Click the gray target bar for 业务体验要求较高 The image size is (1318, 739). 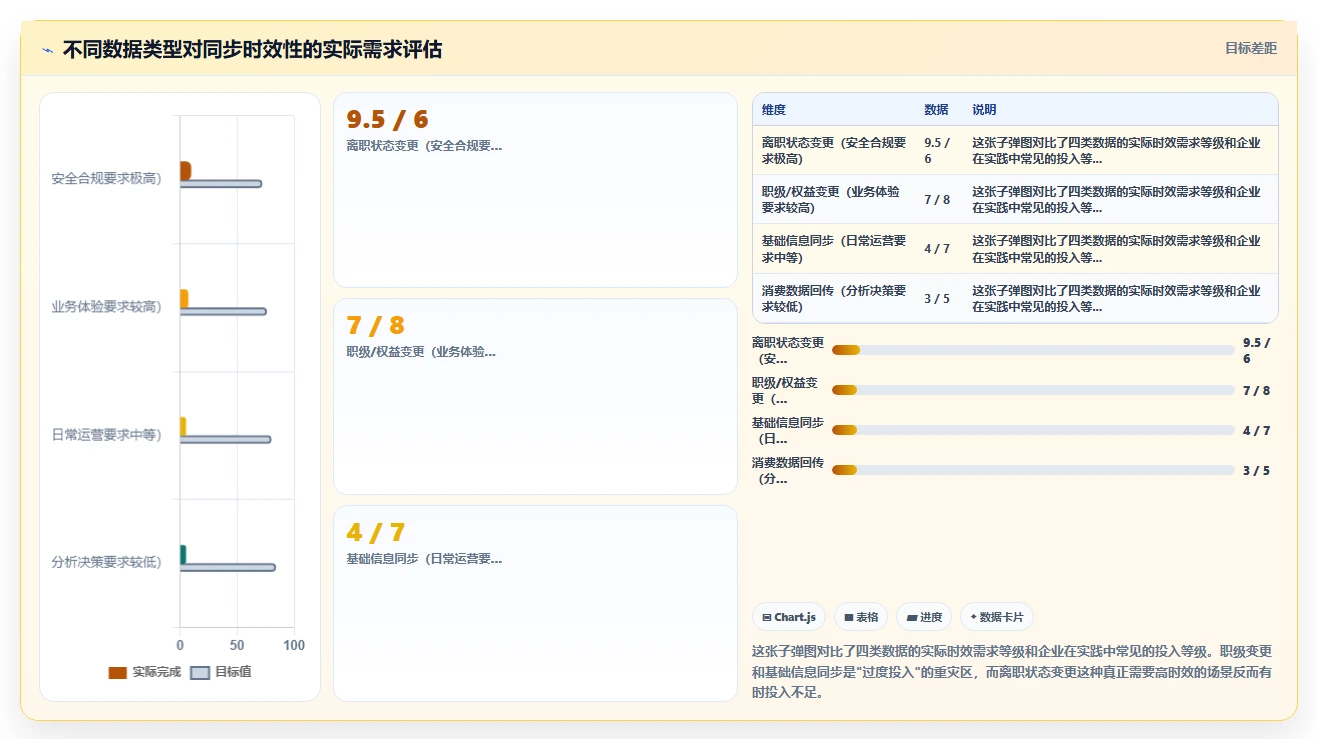click(223, 312)
